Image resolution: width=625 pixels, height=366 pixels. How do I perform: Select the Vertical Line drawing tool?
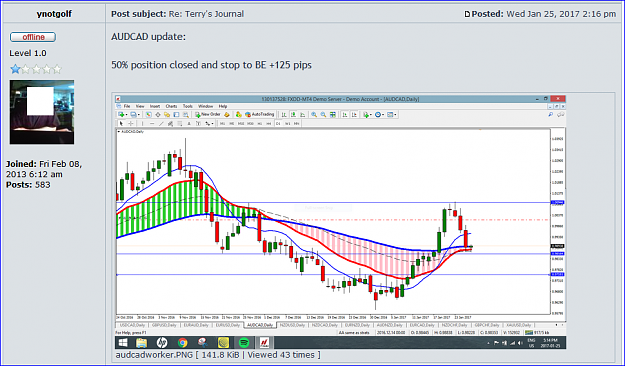(142, 124)
